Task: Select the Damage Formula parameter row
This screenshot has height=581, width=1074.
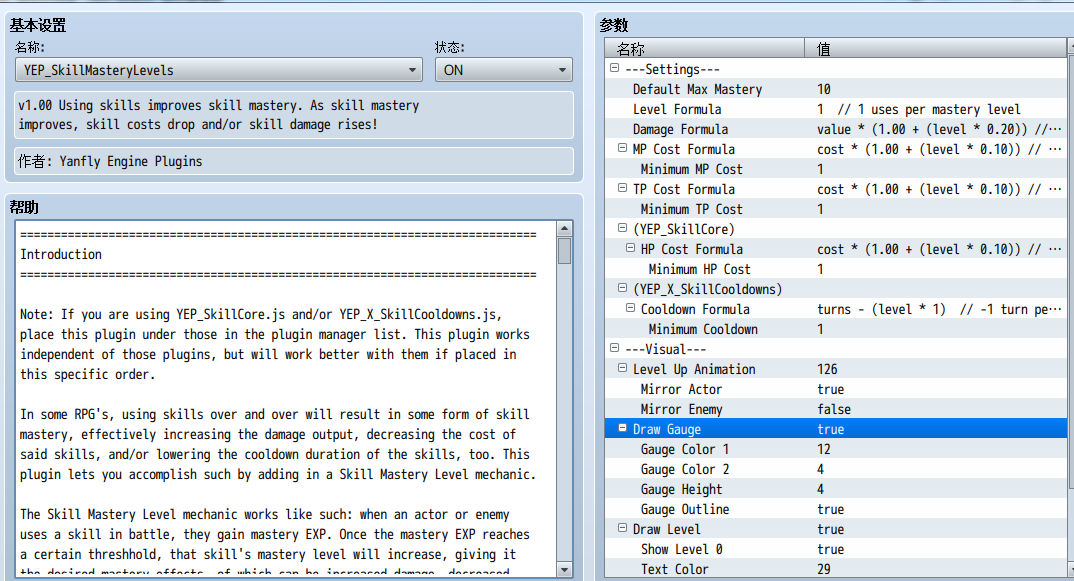Action: [836, 129]
